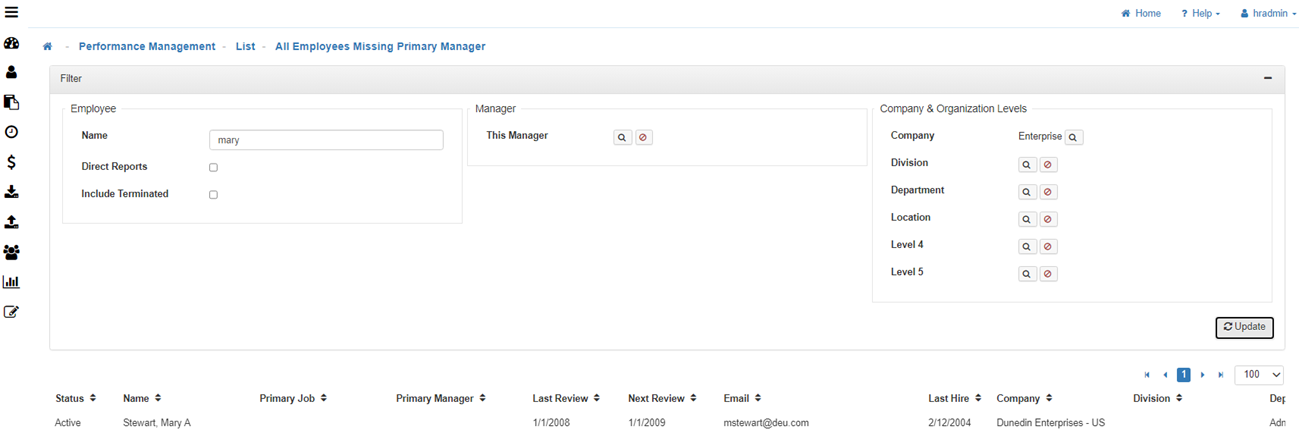Viewport: 1299px width, 436px height.
Task: Expand the hradmin user menu
Action: (x=1268, y=14)
